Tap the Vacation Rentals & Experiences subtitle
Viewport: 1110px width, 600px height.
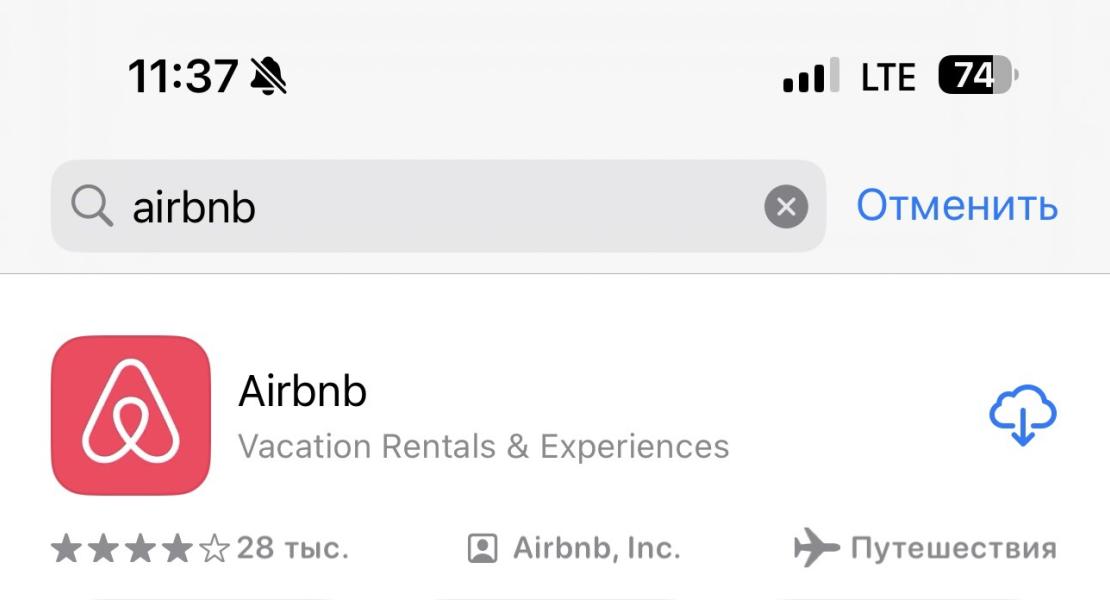coord(484,446)
